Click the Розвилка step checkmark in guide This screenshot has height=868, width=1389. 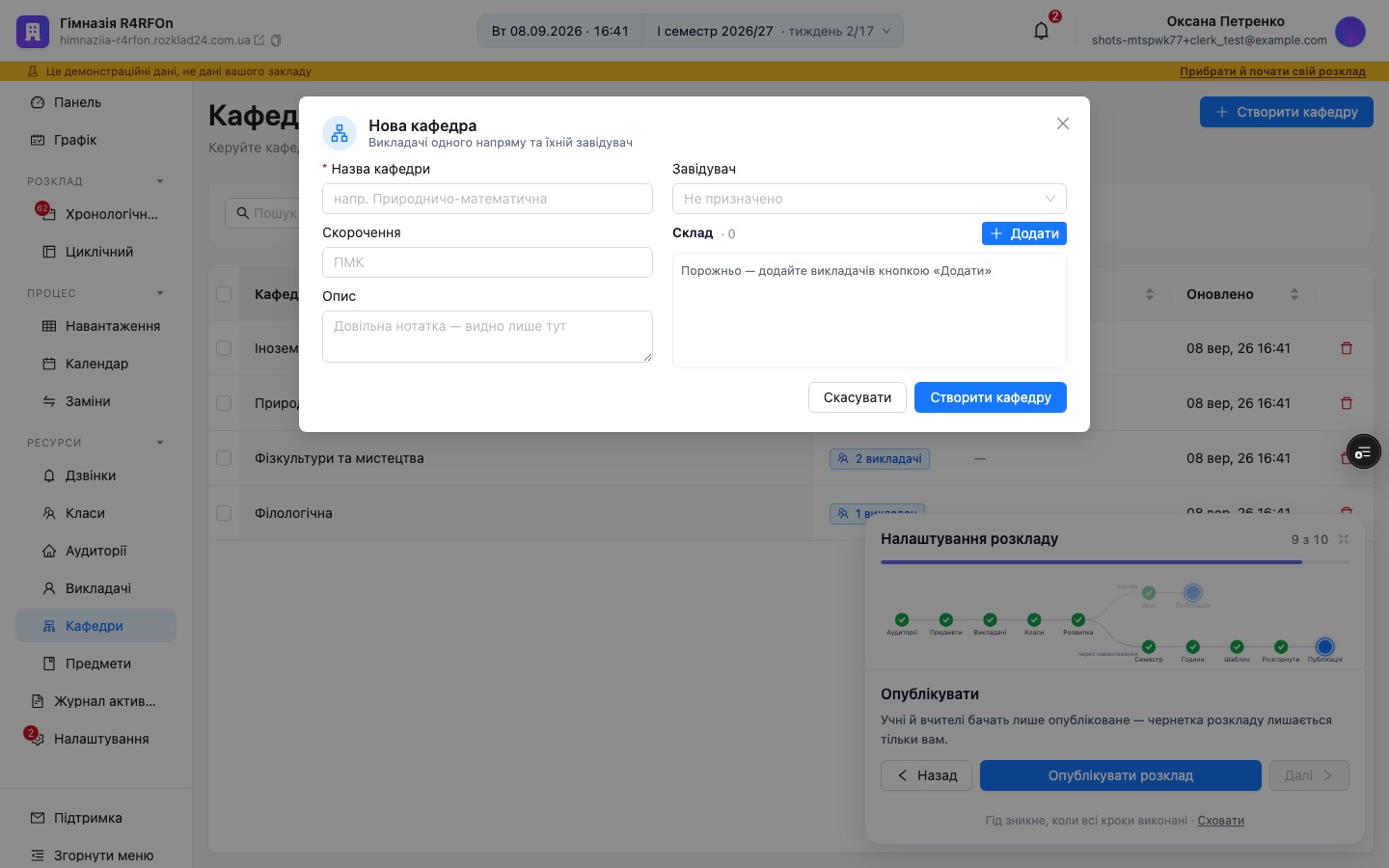pyautogui.click(x=1078, y=619)
